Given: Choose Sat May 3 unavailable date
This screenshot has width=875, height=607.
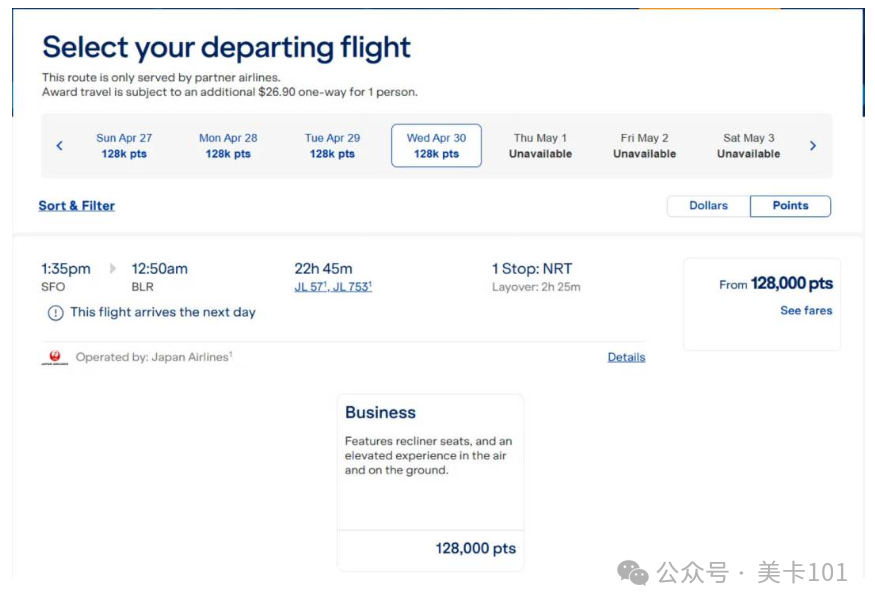Looking at the screenshot, I should [748, 146].
